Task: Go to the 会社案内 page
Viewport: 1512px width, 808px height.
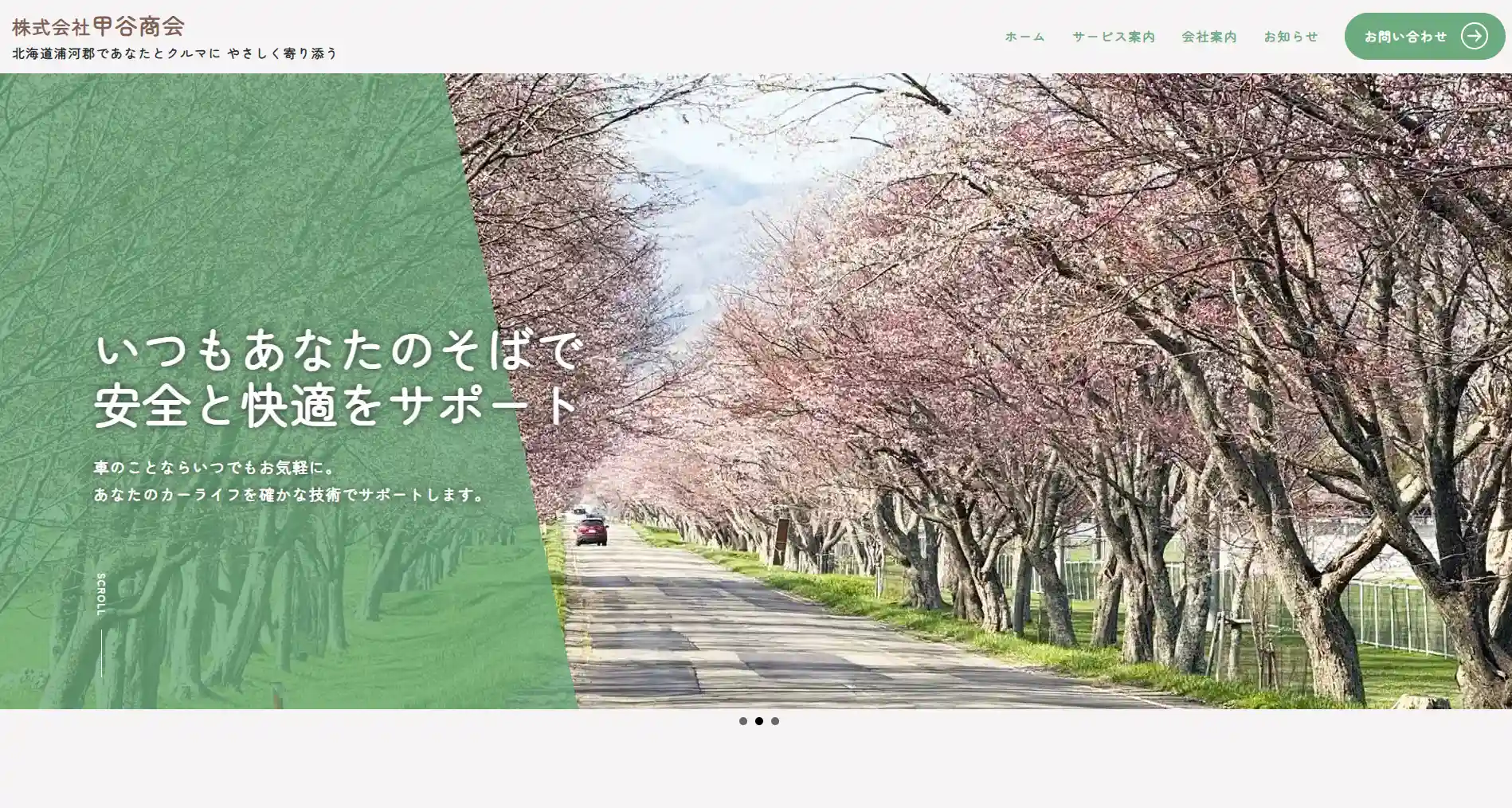Action: tap(1208, 37)
